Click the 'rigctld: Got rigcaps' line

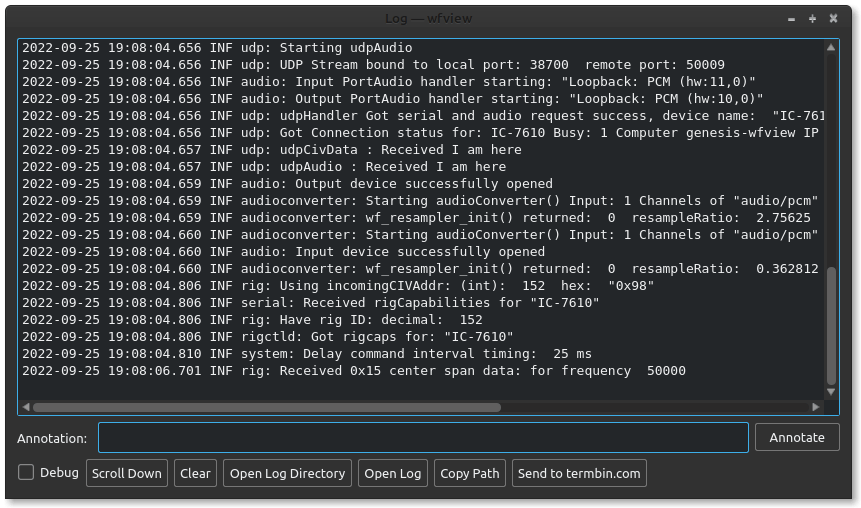tap(268, 337)
